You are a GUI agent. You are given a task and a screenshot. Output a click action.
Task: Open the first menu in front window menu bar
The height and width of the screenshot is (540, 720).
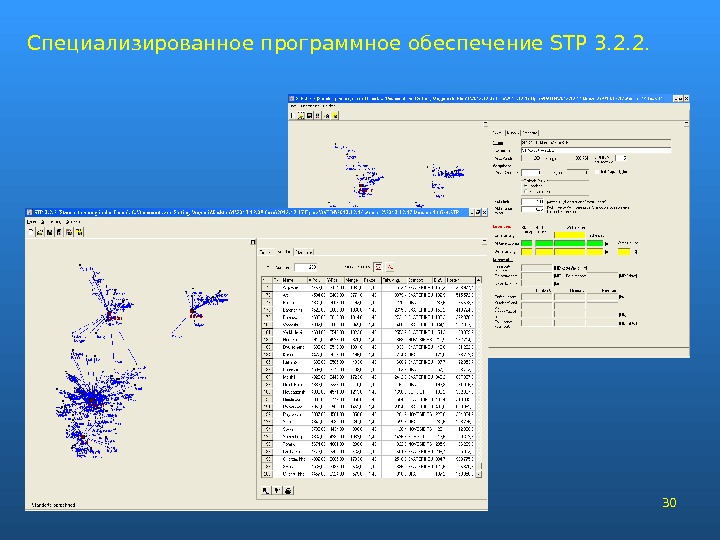pyautogui.click(x=32, y=222)
